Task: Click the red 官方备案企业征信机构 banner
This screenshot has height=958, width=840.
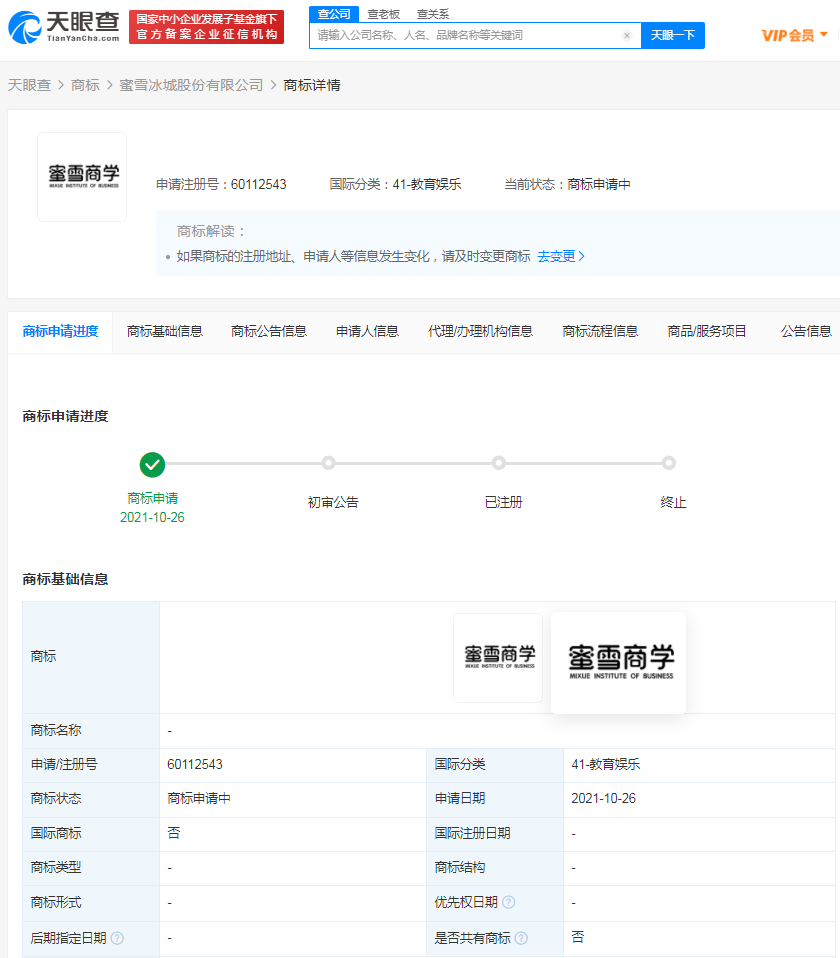Action: pyautogui.click(x=206, y=27)
